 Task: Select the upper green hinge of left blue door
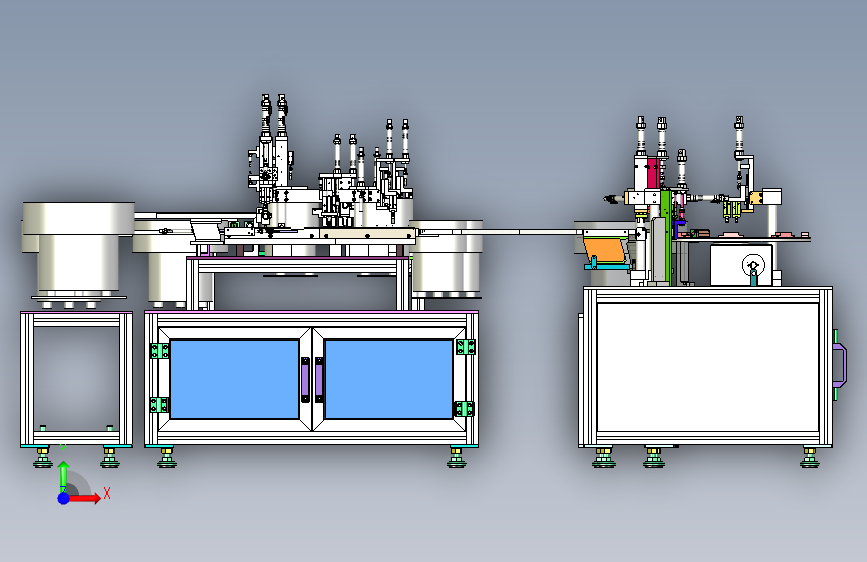coord(160,351)
